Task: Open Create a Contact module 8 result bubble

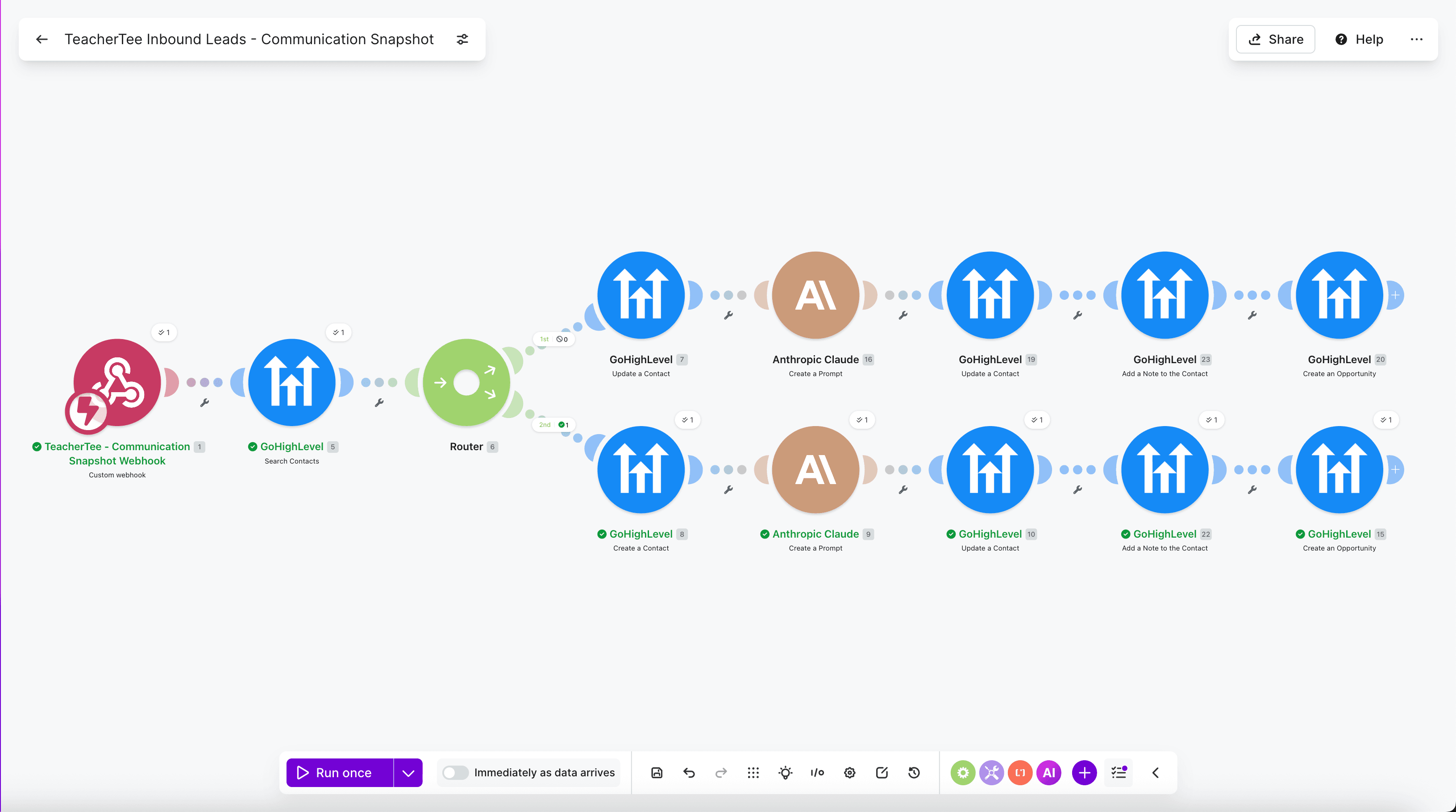Action: tap(688, 420)
